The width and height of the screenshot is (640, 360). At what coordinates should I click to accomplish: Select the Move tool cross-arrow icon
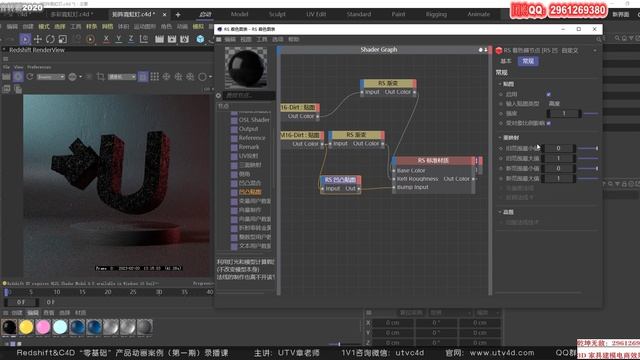(x=38, y=39)
